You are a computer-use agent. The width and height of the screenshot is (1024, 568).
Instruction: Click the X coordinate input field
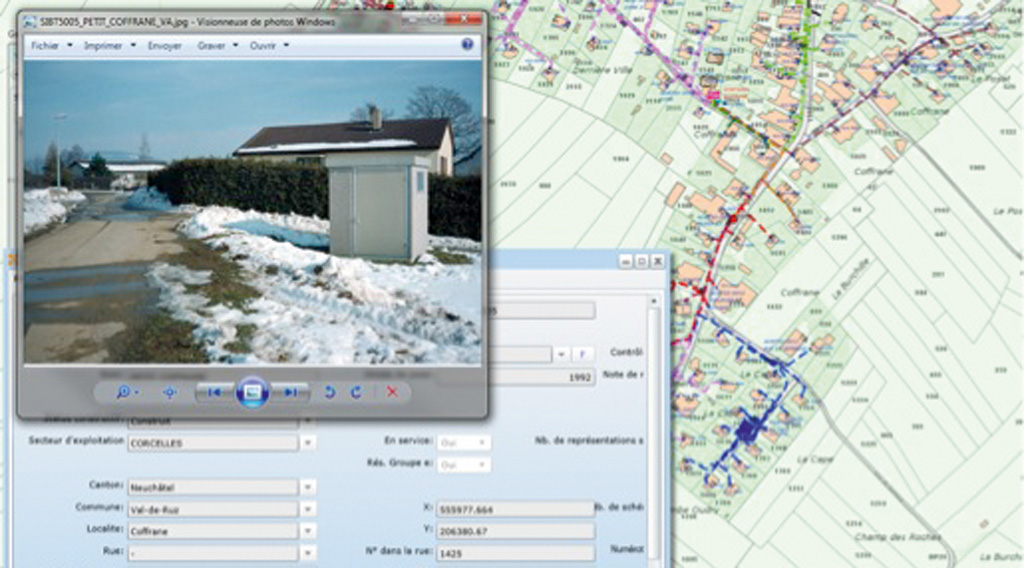pos(514,509)
